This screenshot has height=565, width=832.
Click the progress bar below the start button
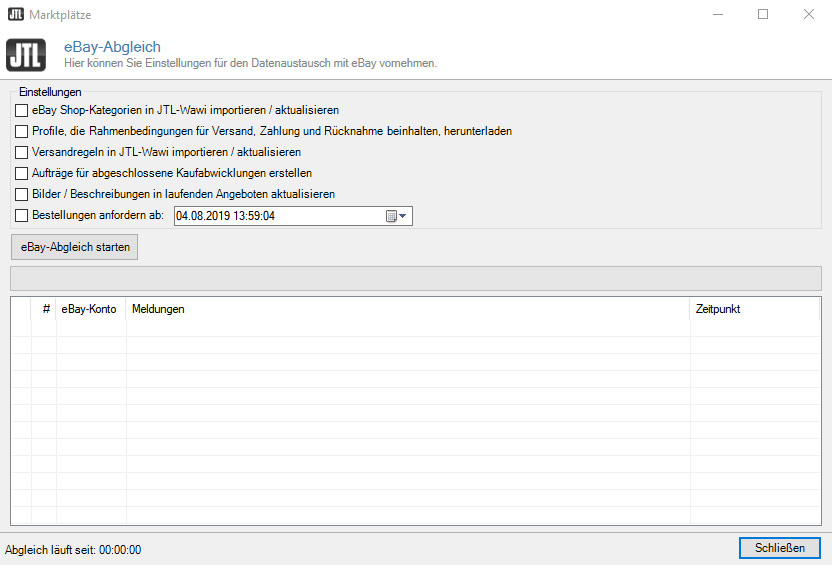tap(416, 279)
